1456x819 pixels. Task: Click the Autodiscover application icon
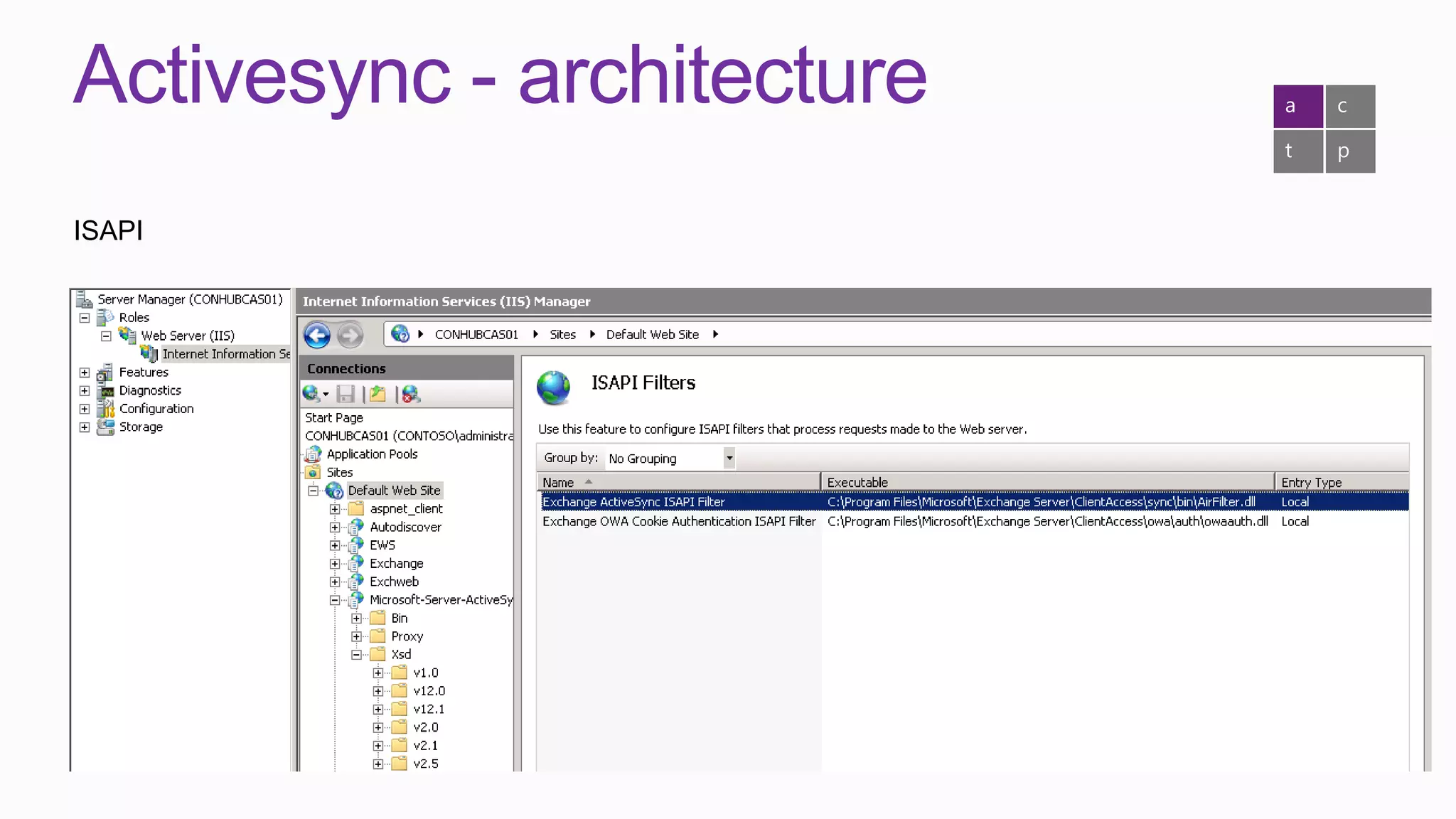(x=356, y=527)
